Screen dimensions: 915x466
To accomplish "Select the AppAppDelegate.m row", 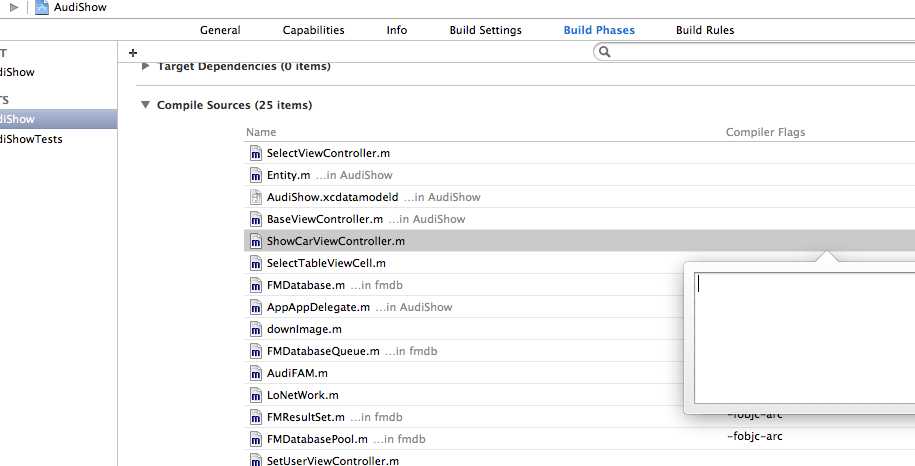I will (x=464, y=307).
